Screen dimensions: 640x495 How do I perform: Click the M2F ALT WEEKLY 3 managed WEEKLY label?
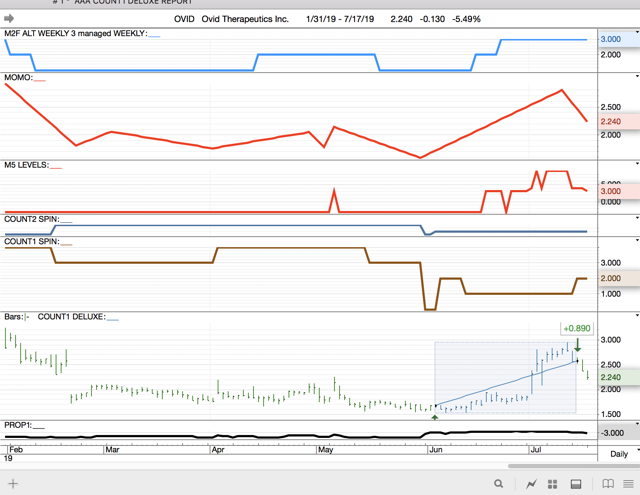[x=76, y=33]
